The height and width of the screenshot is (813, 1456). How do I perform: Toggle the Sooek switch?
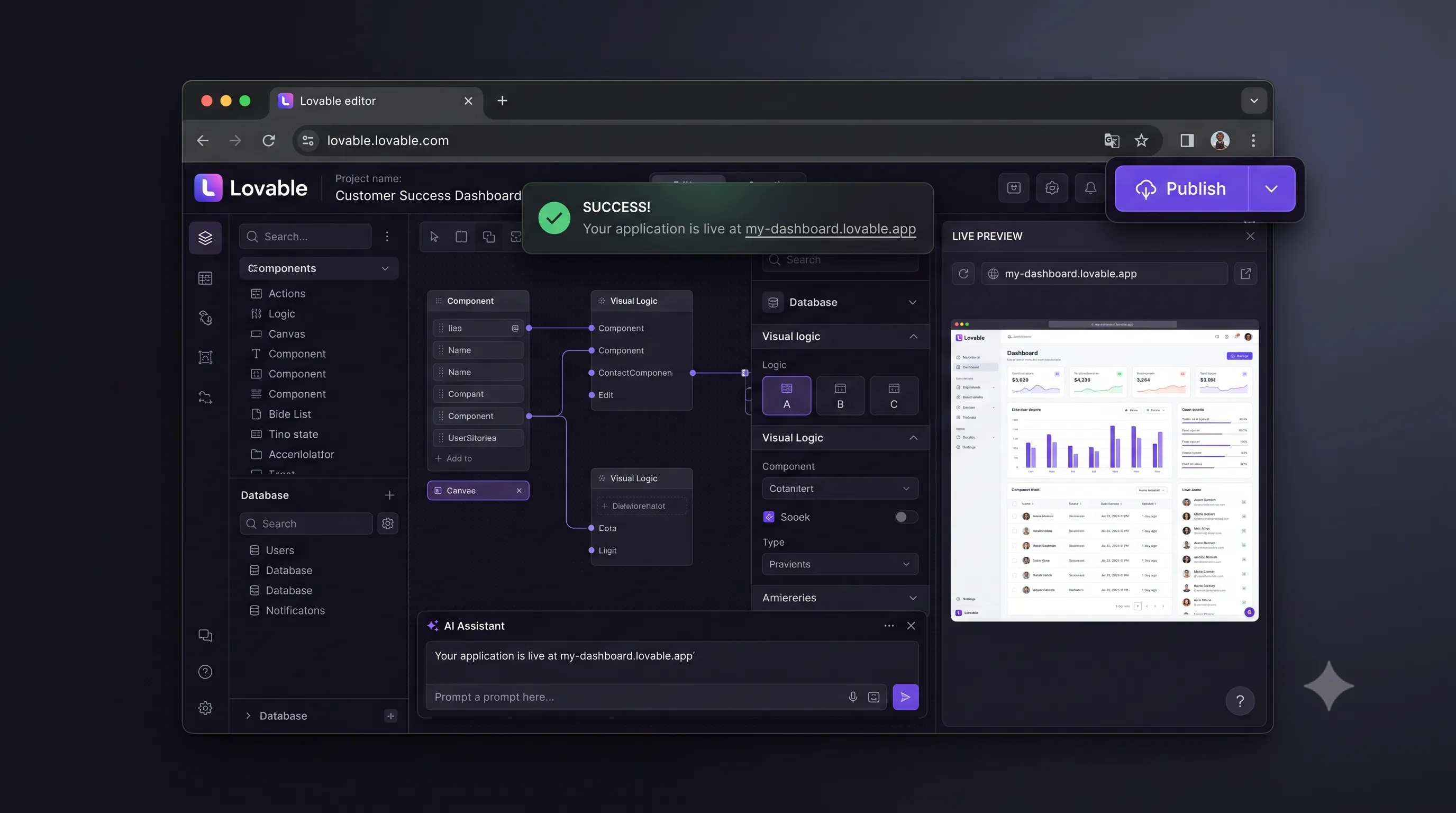coord(906,517)
